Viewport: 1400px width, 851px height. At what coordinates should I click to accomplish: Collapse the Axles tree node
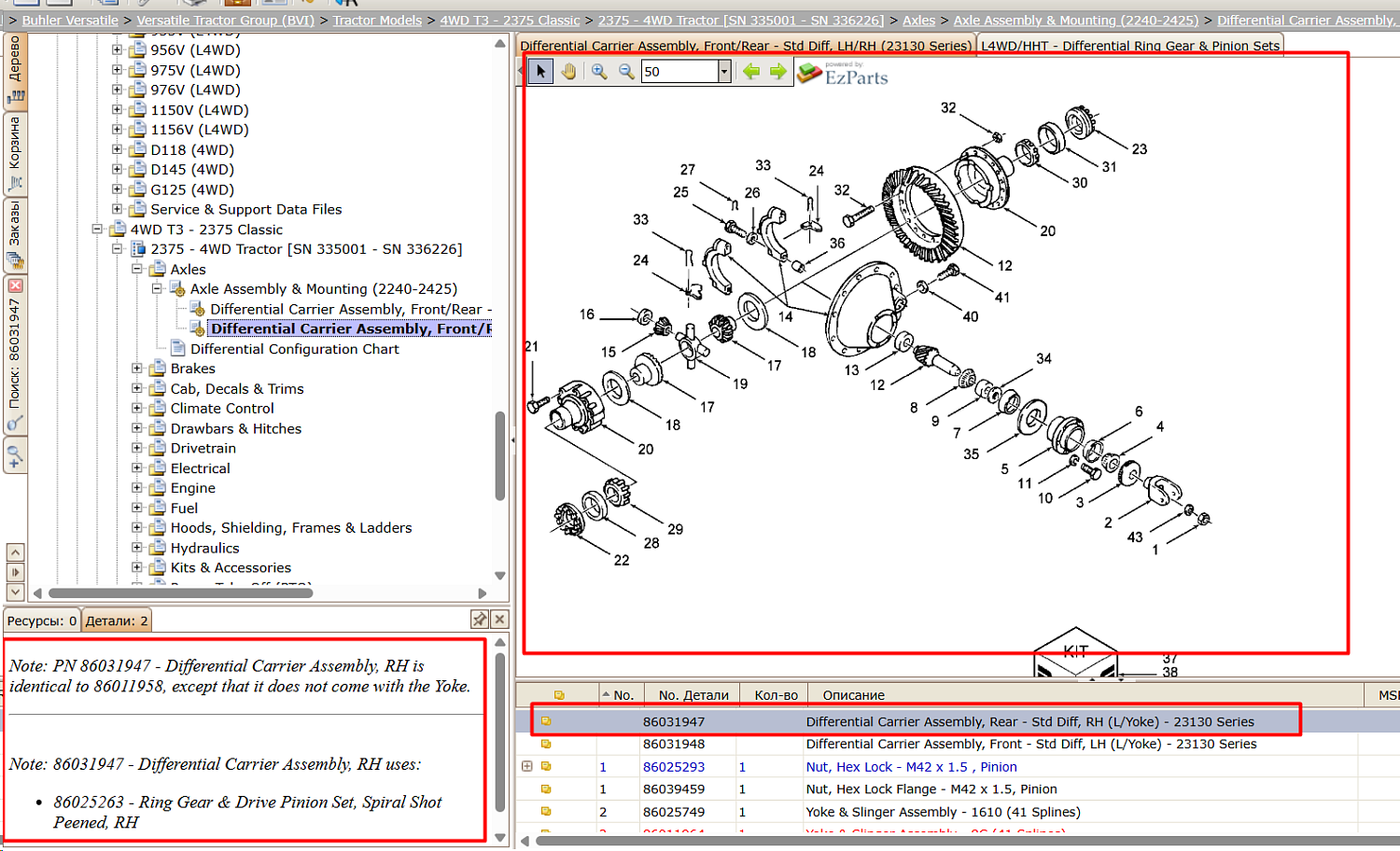pos(136,269)
